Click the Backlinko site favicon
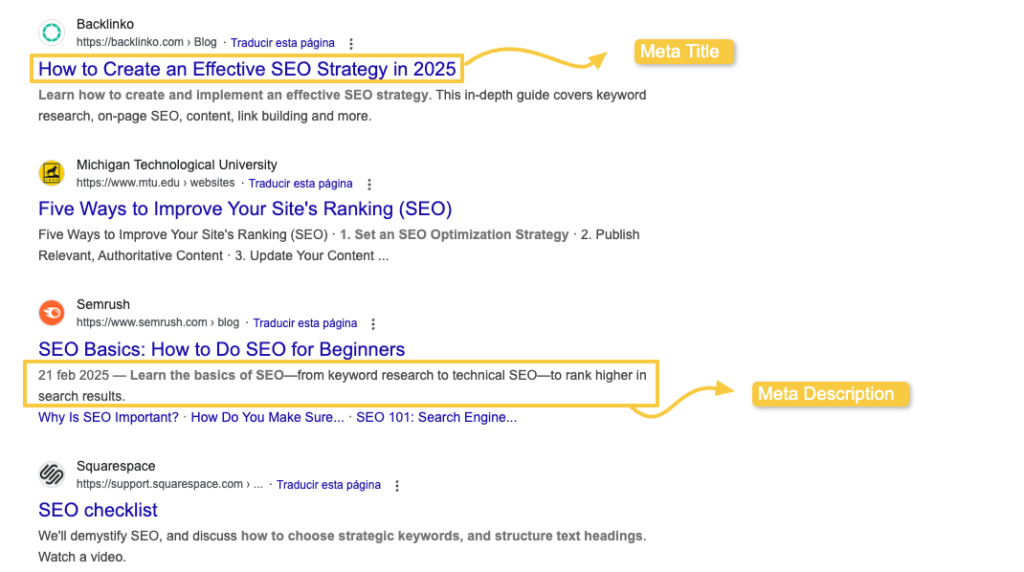The width and height of the screenshot is (1024, 572). point(52,33)
